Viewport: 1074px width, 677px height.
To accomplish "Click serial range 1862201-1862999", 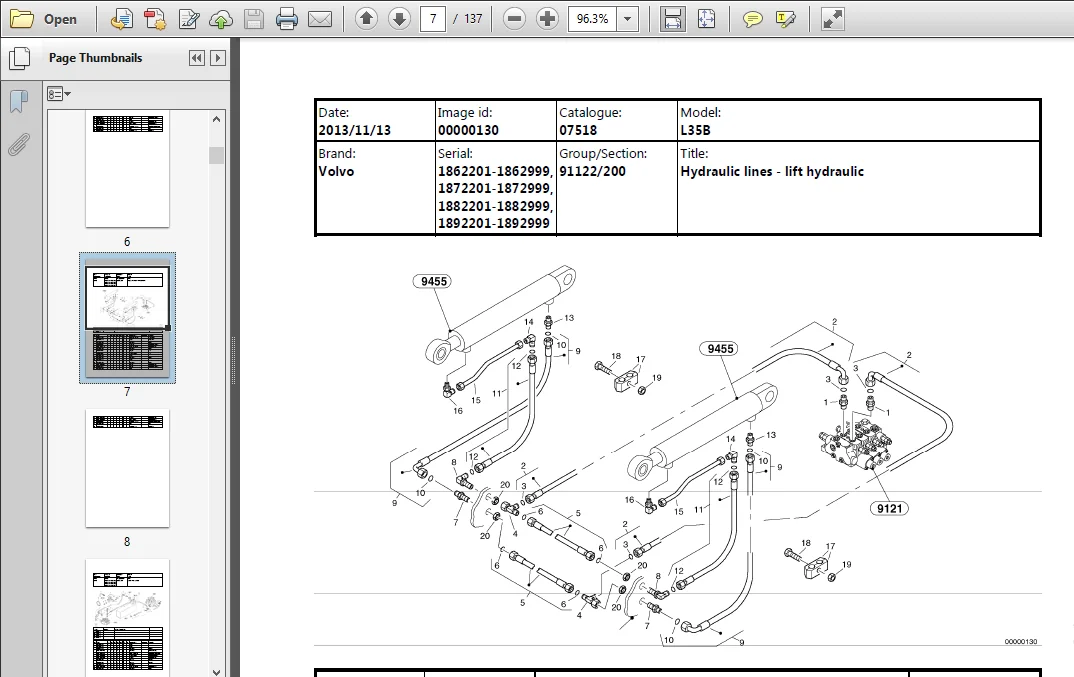I will pos(495,171).
